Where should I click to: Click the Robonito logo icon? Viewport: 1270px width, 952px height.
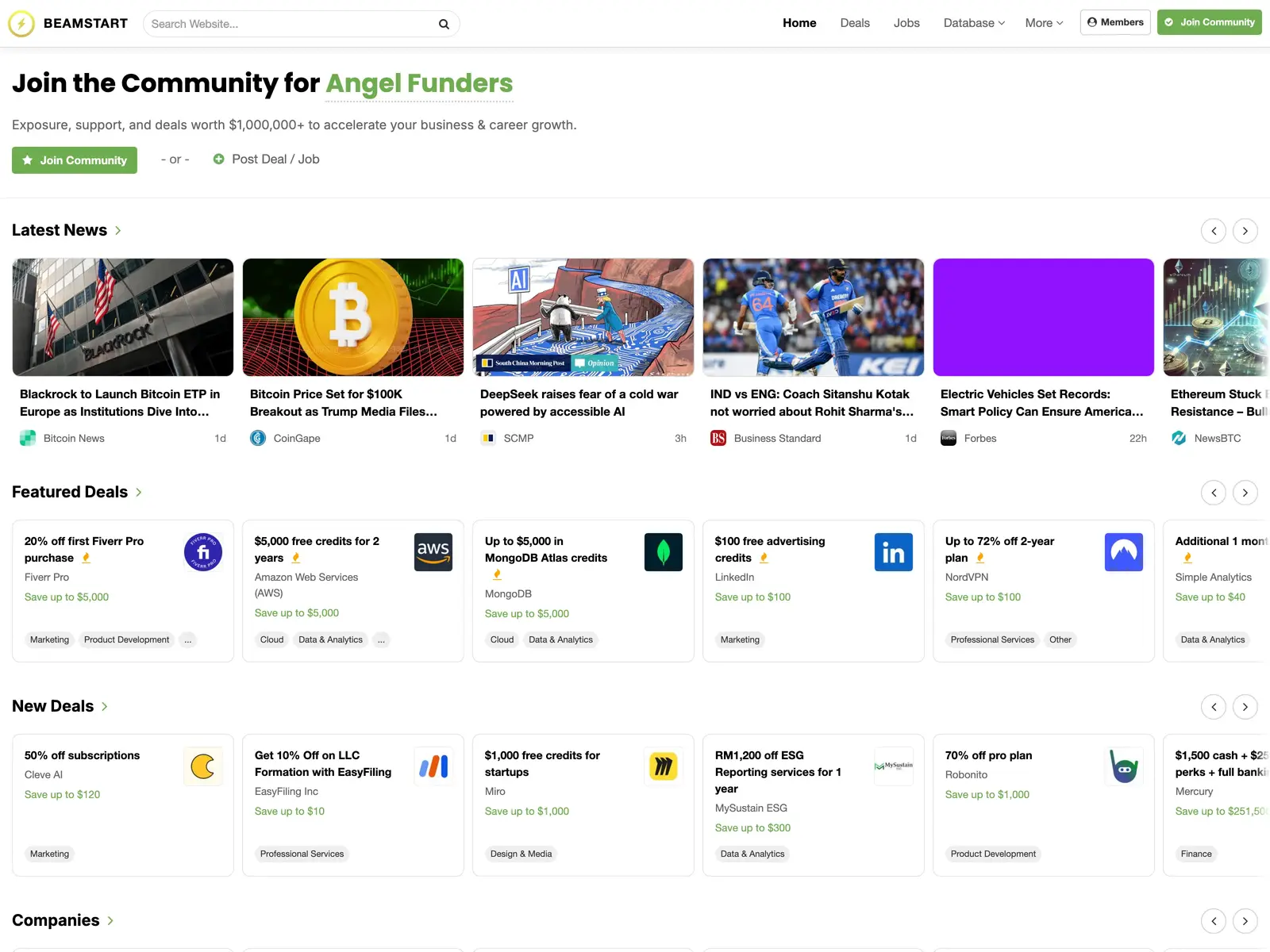coord(1124,766)
